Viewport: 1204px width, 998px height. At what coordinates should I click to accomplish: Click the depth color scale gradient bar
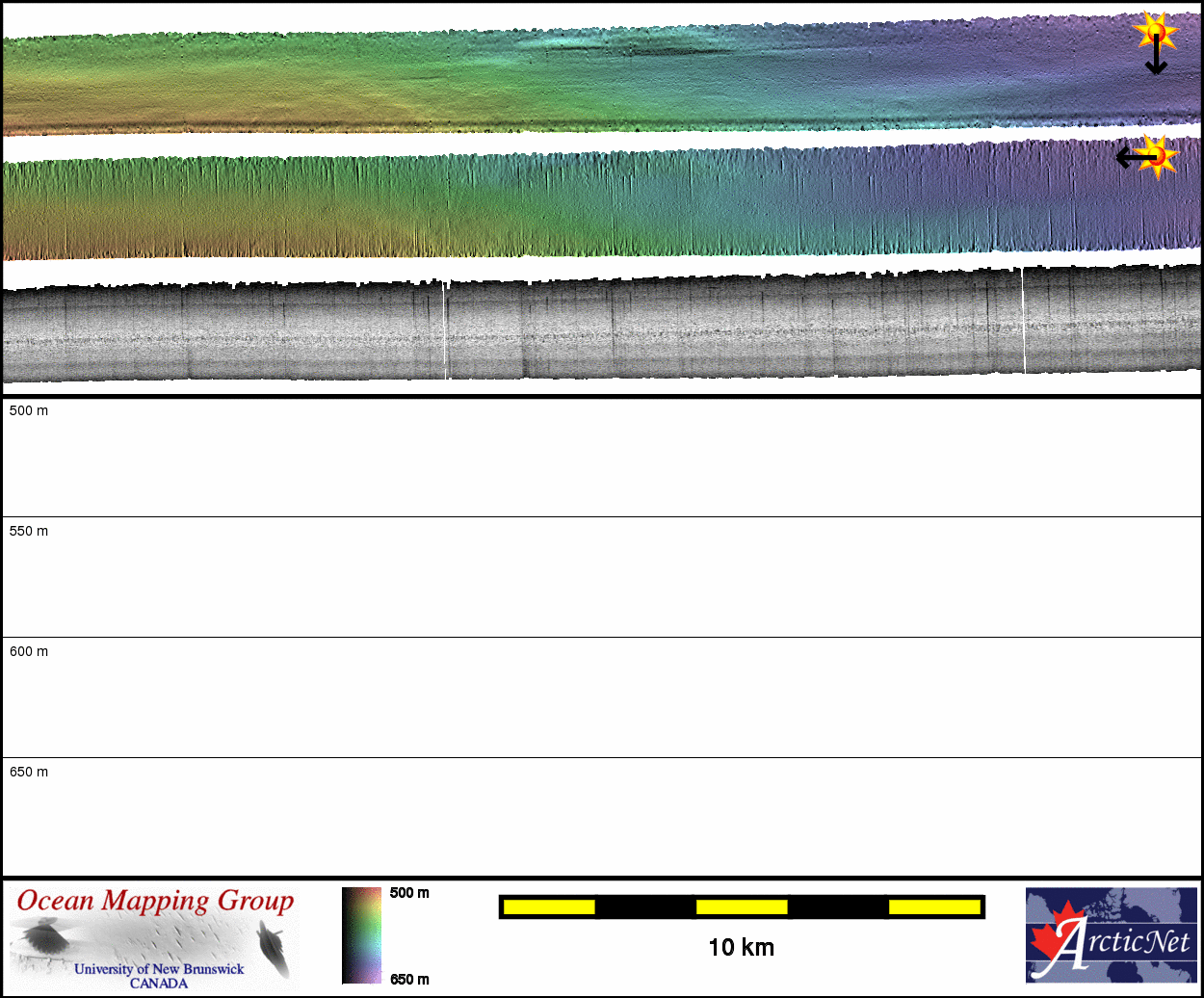pyautogui.click(x=361, y=934)
